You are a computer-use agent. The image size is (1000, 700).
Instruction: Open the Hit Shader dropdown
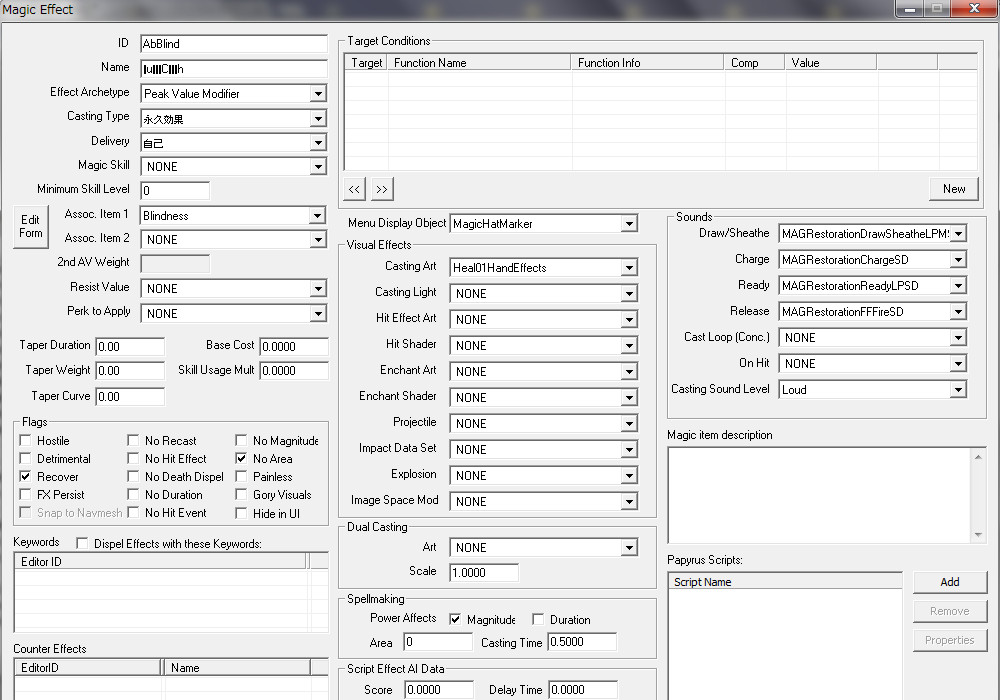click(x=629, y=346)
